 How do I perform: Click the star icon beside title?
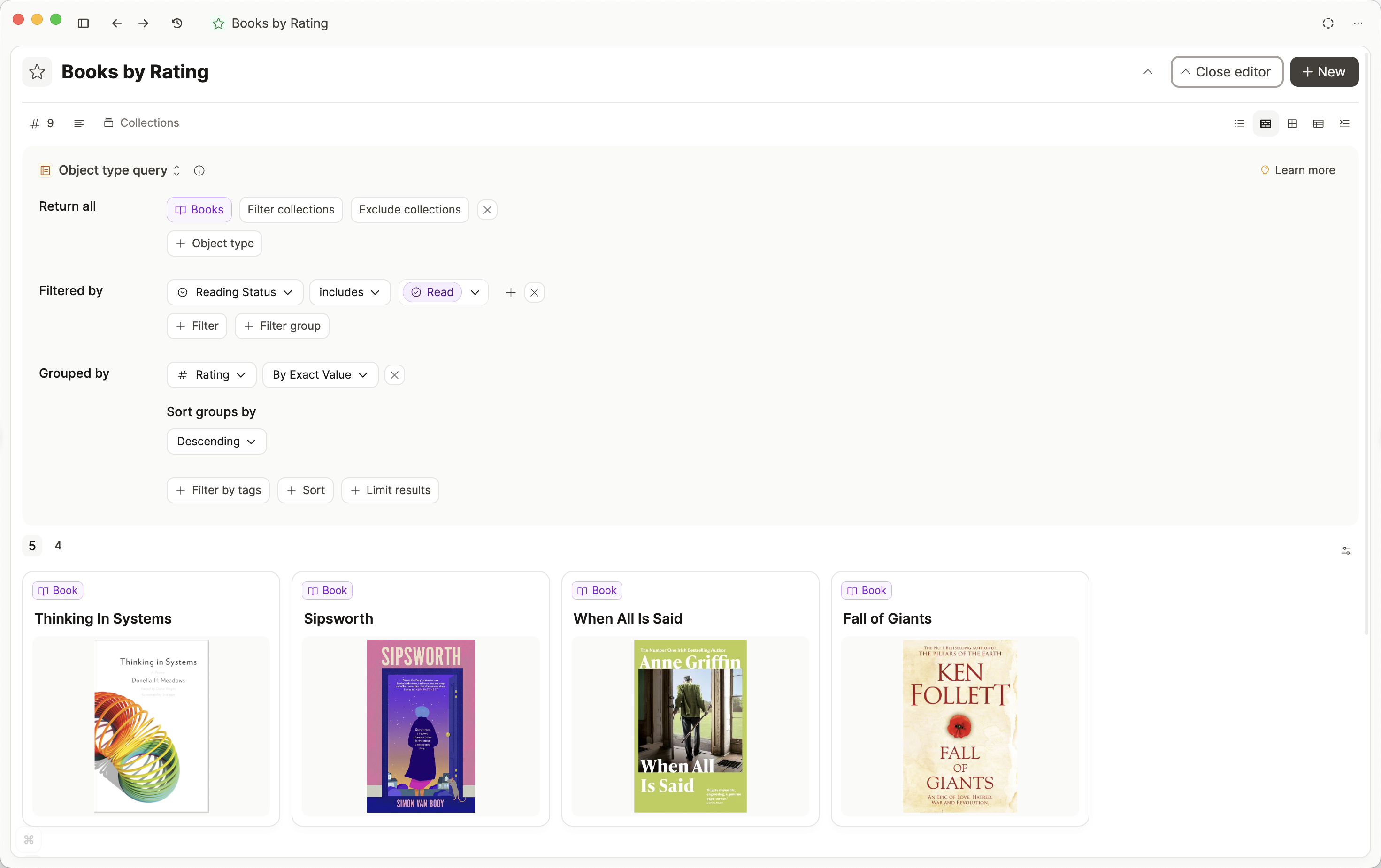pyautogui.click(x=37, y=72)
